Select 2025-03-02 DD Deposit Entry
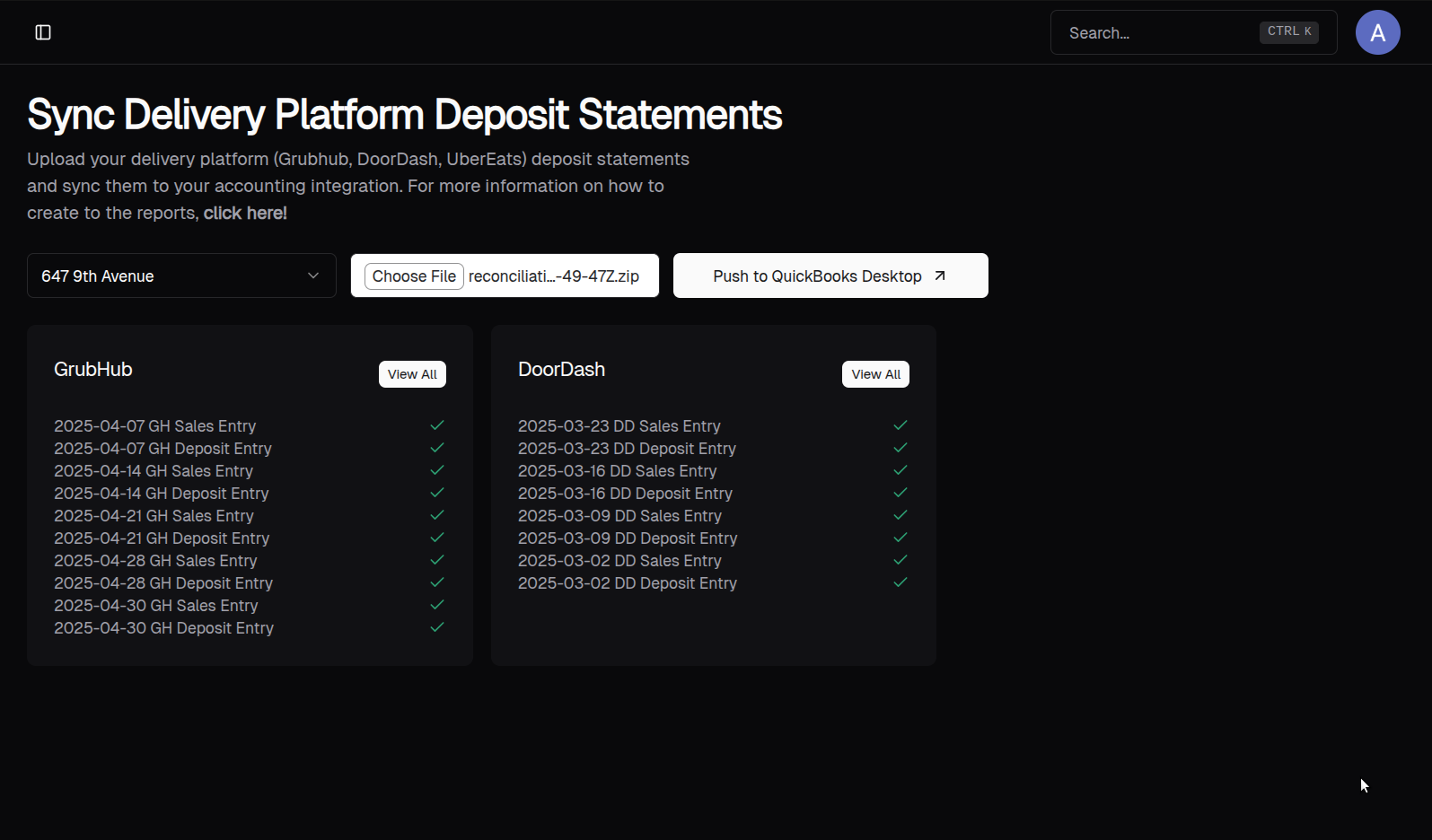The image size is (1432, 840). point(628,583)
